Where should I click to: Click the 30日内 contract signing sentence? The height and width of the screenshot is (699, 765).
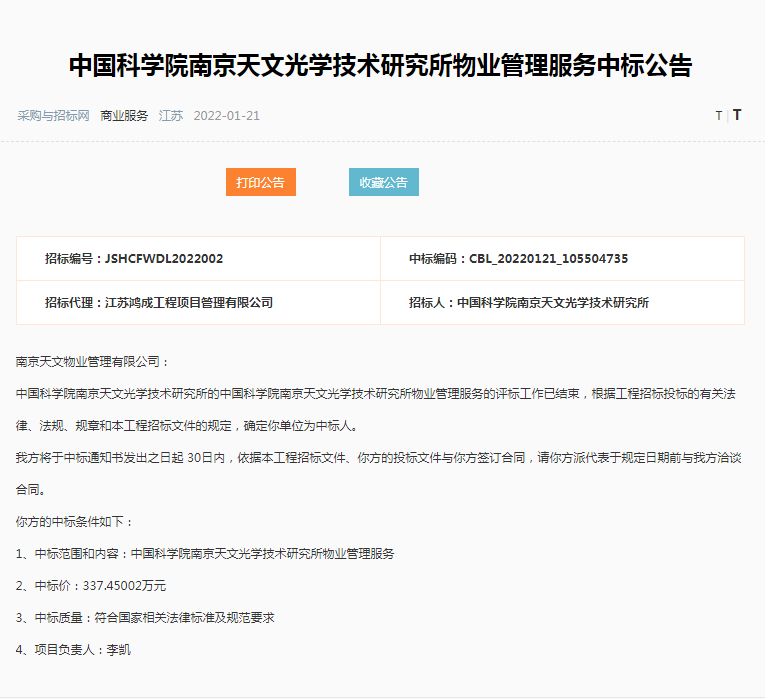379,474
